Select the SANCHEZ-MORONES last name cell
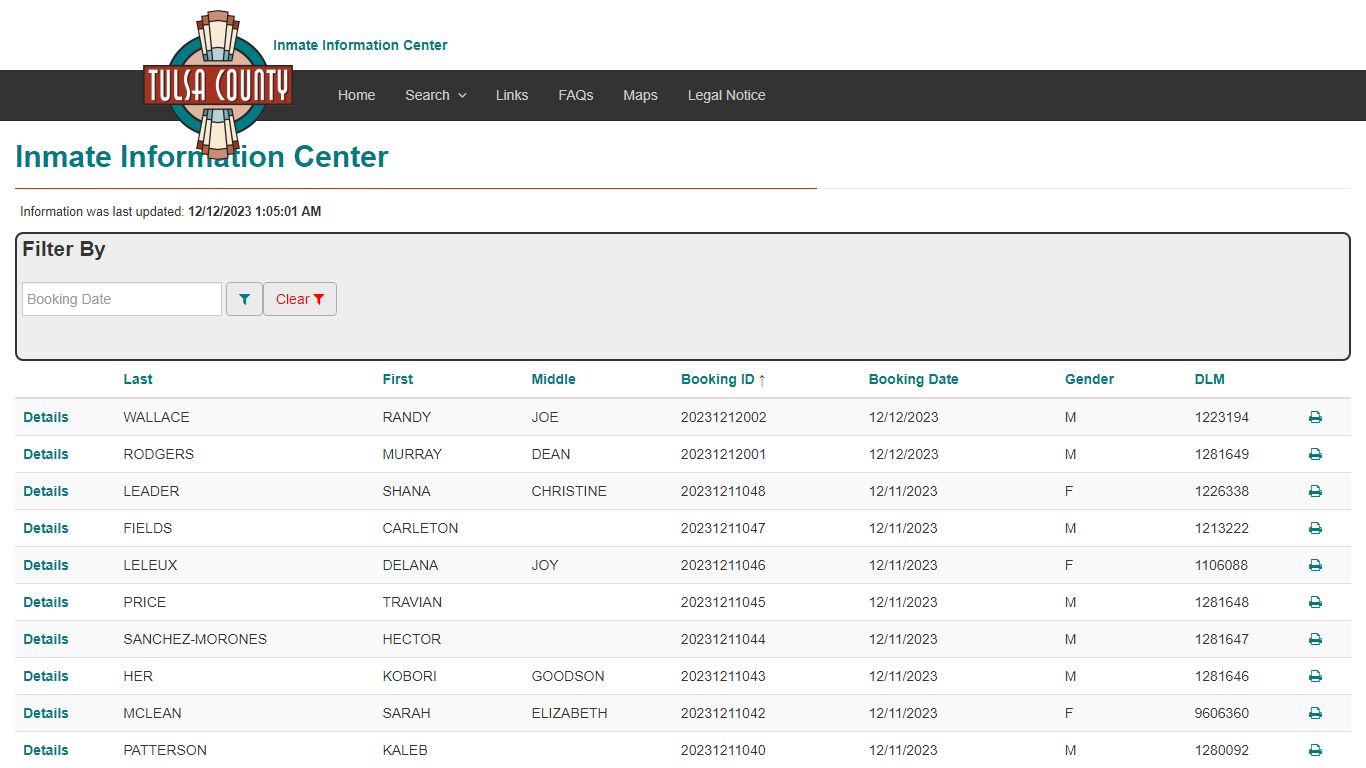This screenshot has height=768, width=1366. click(195, 639)
